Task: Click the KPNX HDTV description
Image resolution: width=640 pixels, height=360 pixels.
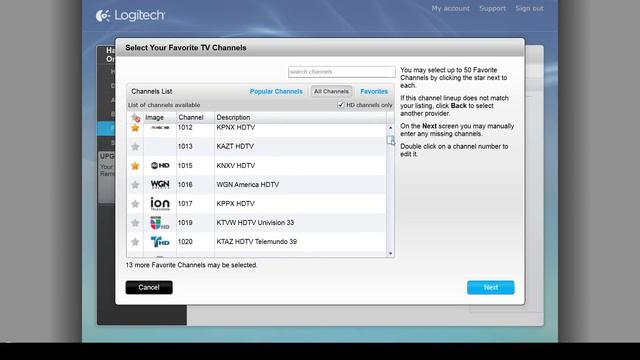Action: pos(236,128)
